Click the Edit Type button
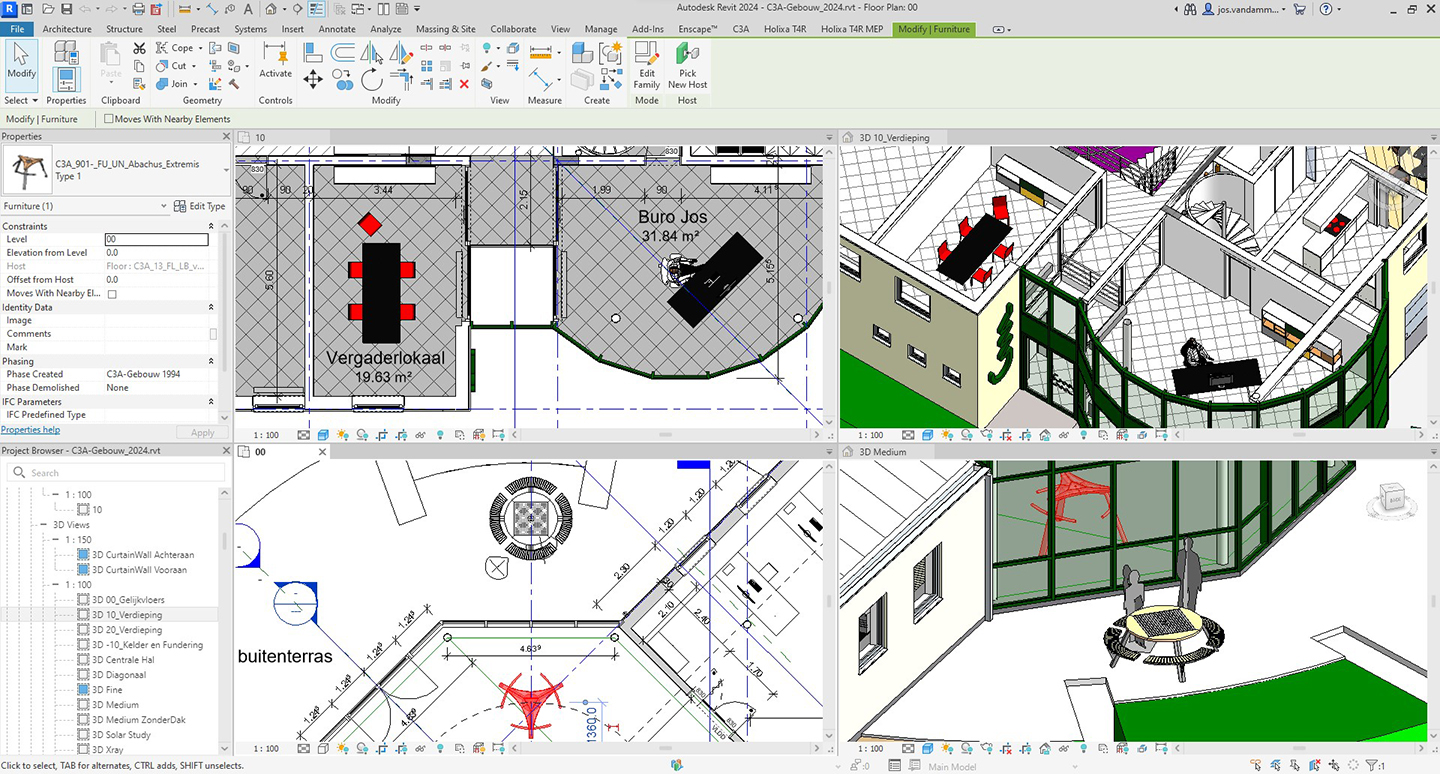1440x774 pixels. click(x=200, y=206)
